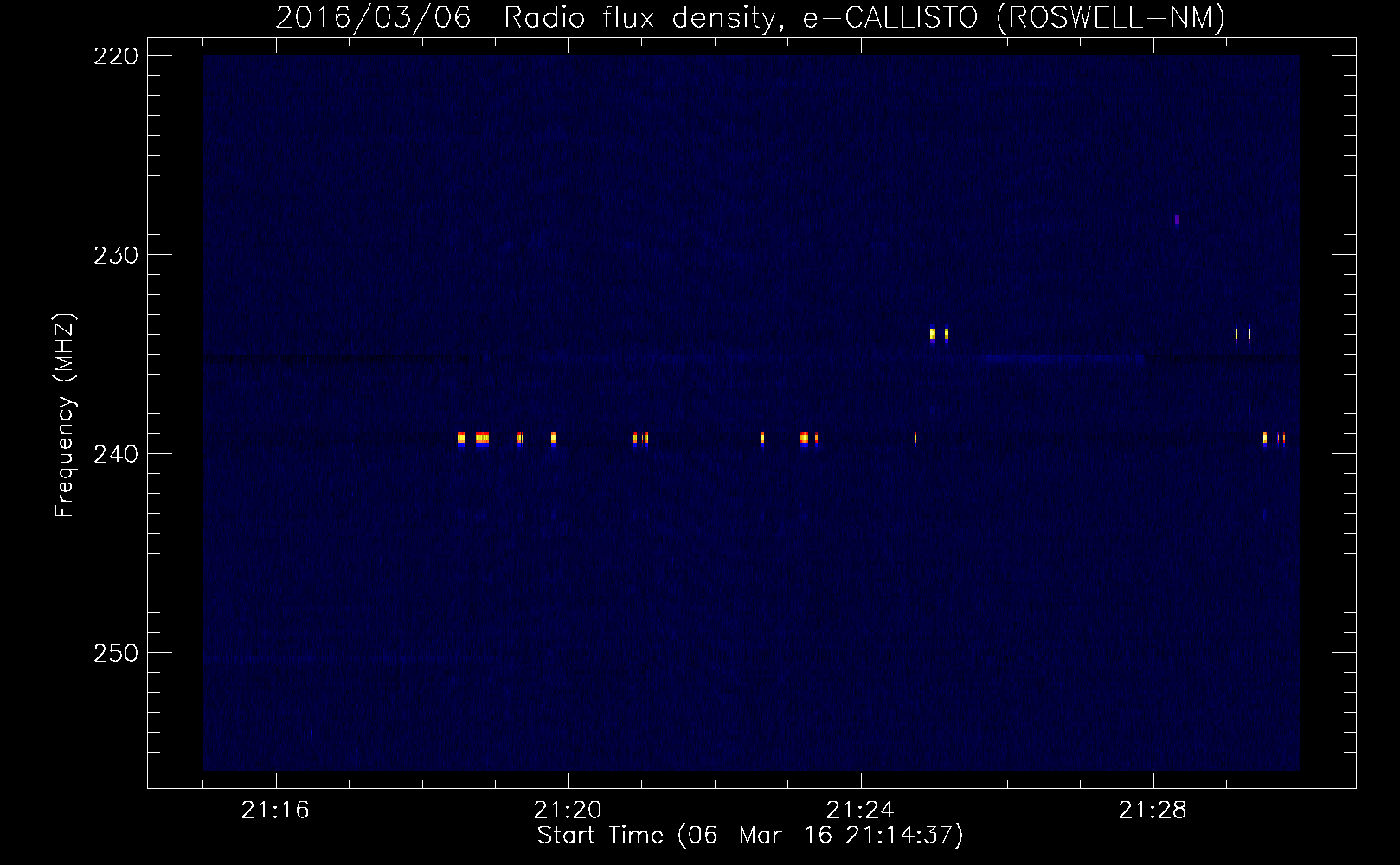The width and height of the screenshot is (1400, 865).
Task: Click the Start Time axis label
Action: click(750, 836)
